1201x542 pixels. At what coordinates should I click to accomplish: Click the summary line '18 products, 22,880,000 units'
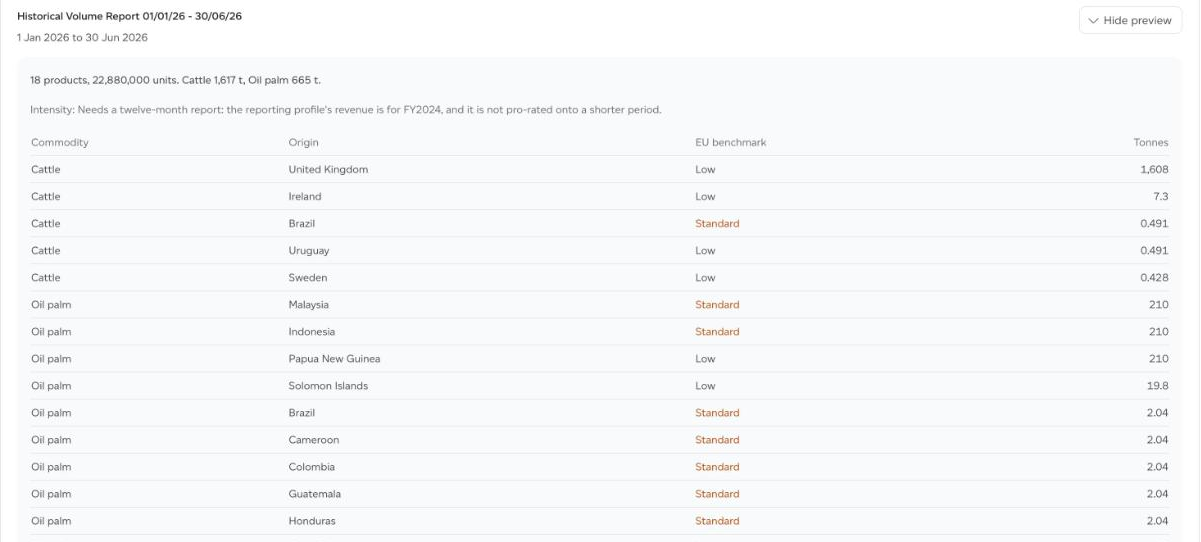point(176,80)
